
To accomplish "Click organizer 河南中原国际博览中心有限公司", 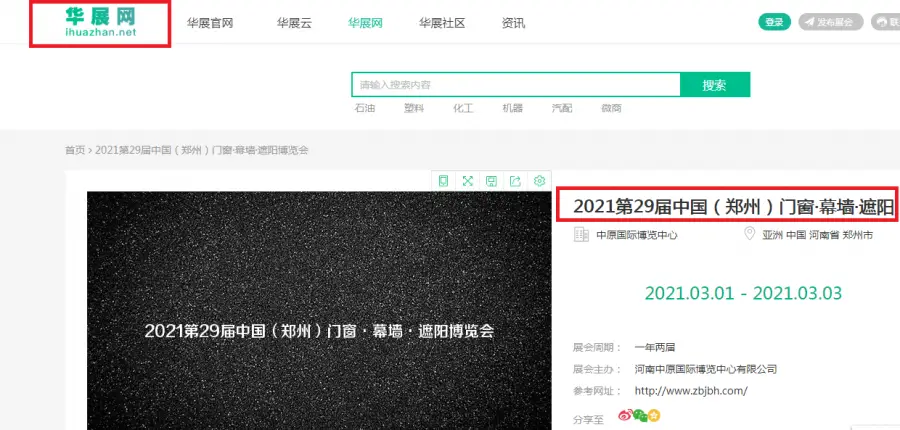I will tap(705, 369).
